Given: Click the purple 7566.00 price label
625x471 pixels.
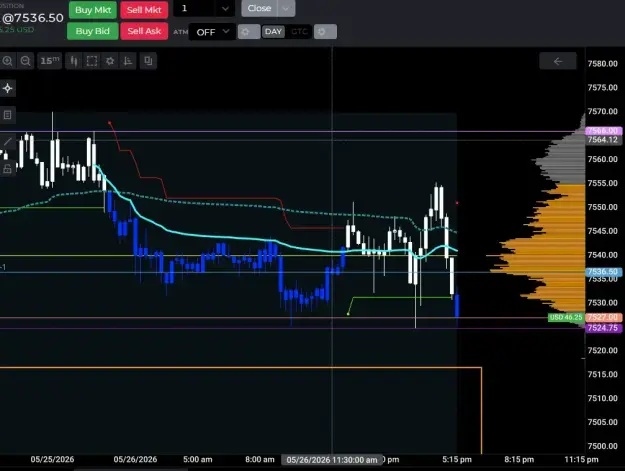Looking at the screenshot, I should coord(603,131).
